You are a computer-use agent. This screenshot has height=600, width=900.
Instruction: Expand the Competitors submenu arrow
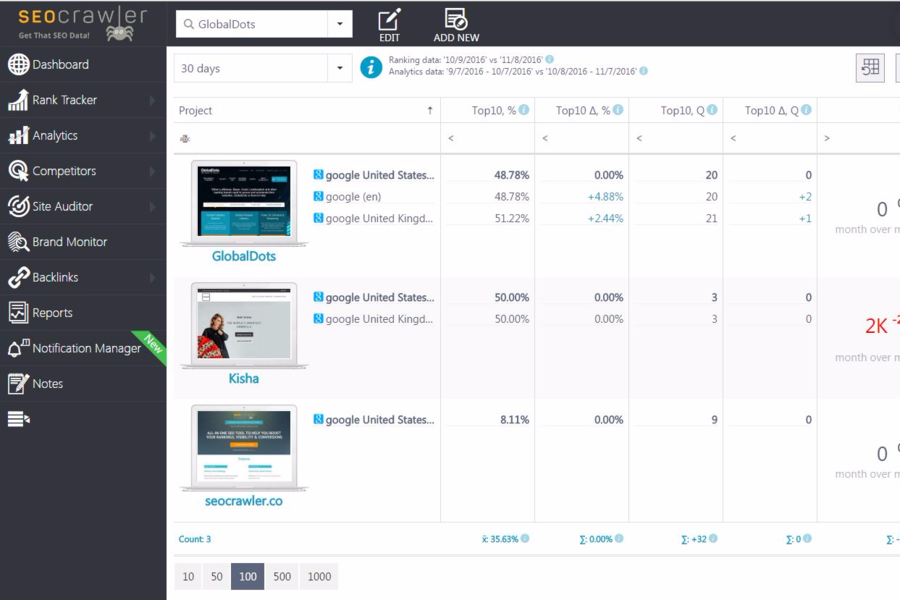[152, 171]
